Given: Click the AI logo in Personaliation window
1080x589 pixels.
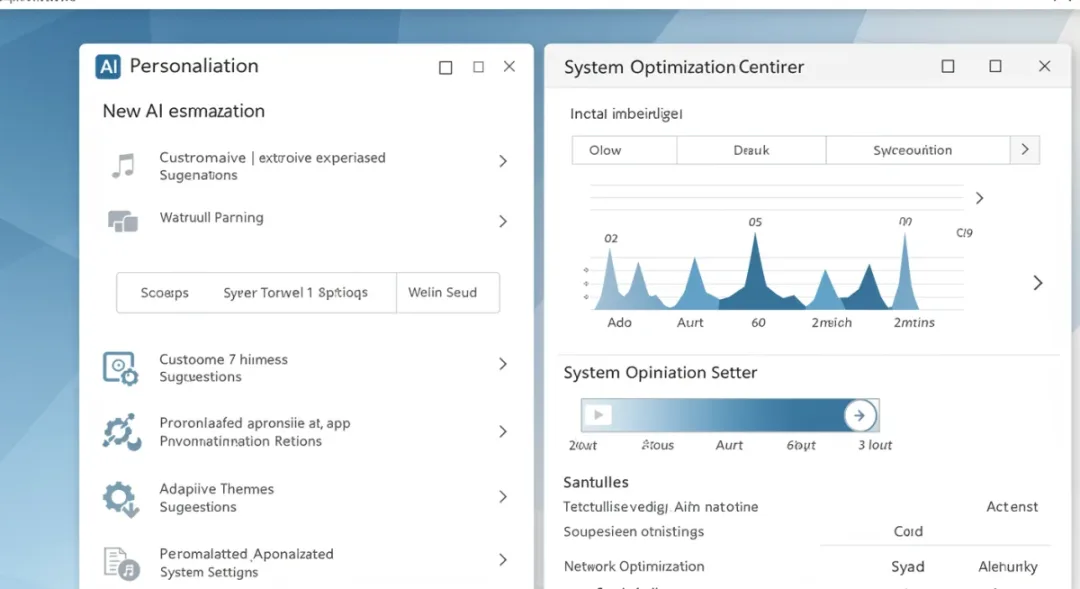Looking at the screenshot, I should (108, 67).
